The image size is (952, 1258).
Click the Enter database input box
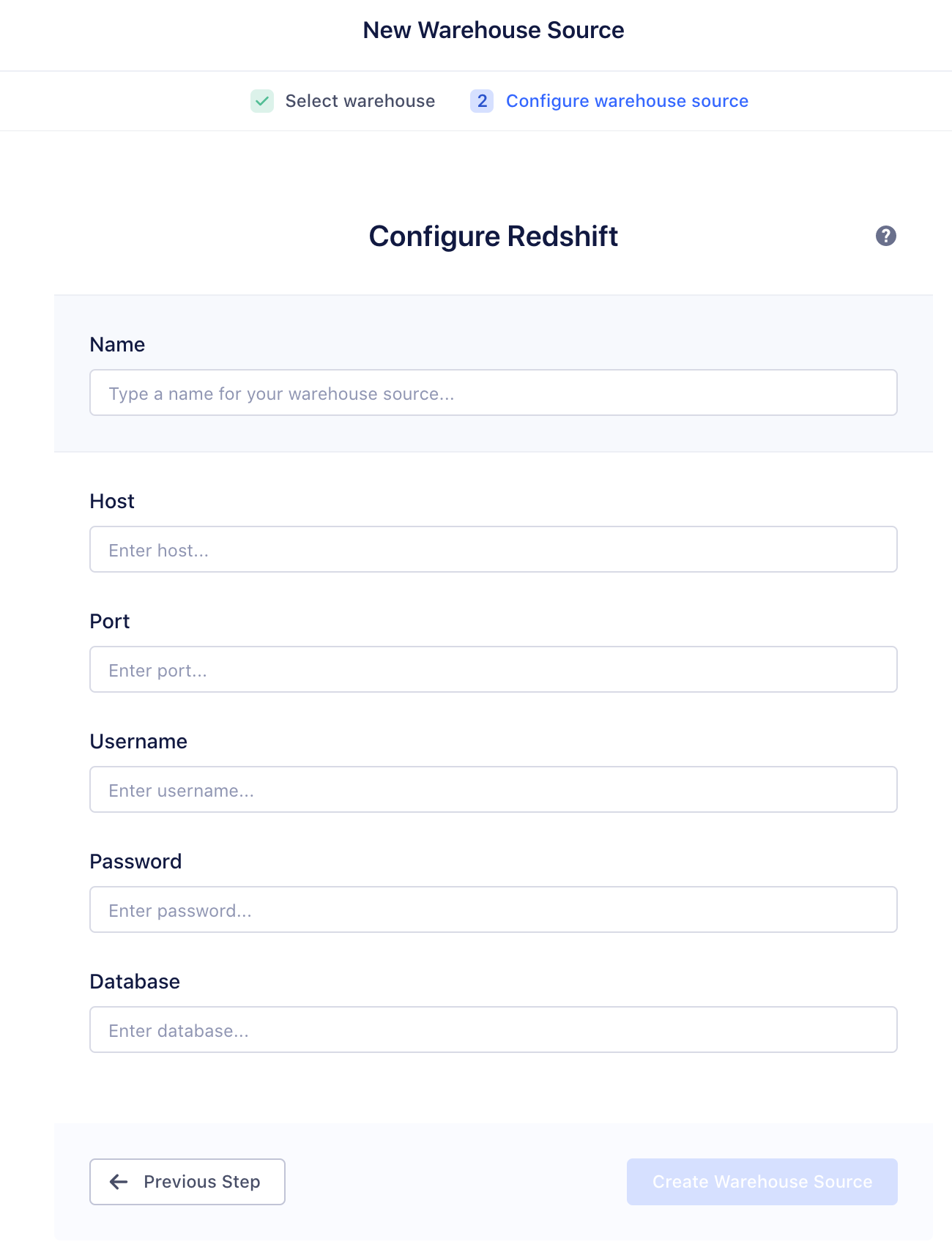[x=493, y=1030]
